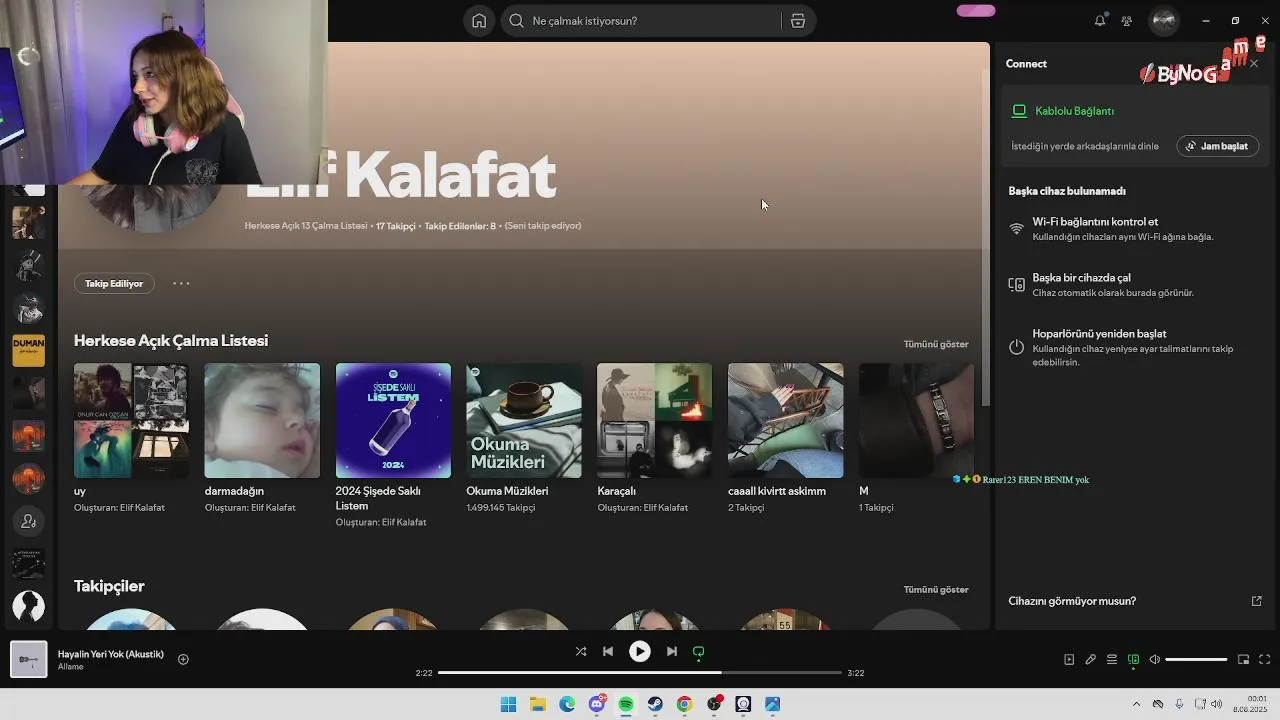This screenshot has width=1280, height=720.
Task: Adjust the volume slider
Action: [x=1196, y=660]
